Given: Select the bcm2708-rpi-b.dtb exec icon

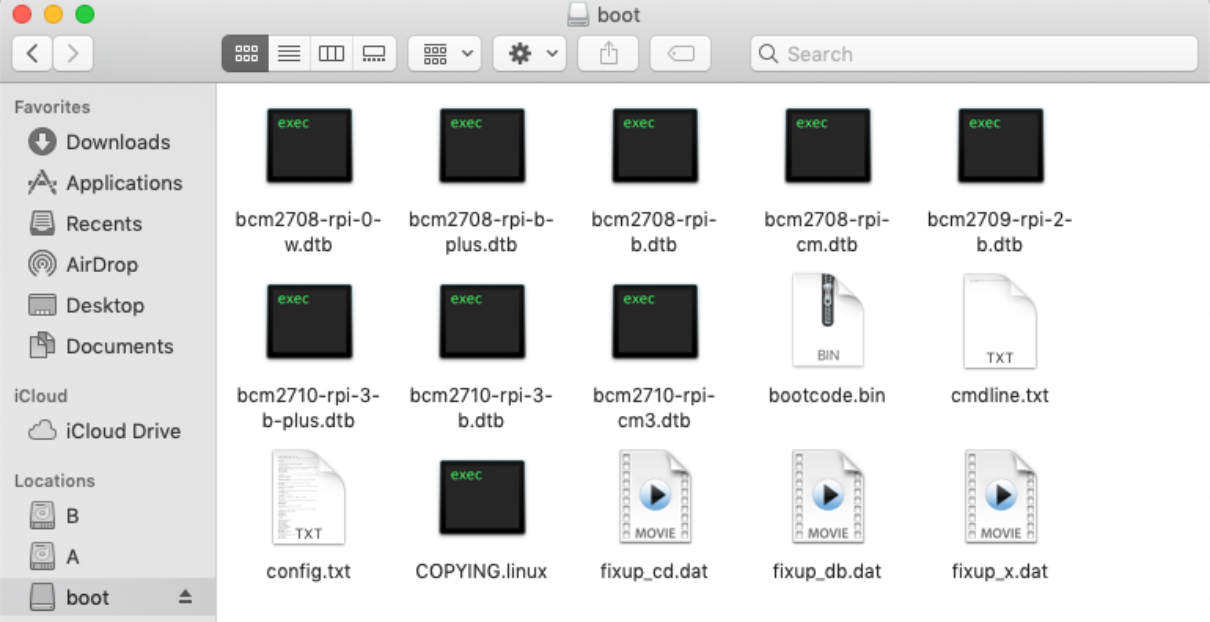Looking at the screenshot, I should (x=655, y=146).
